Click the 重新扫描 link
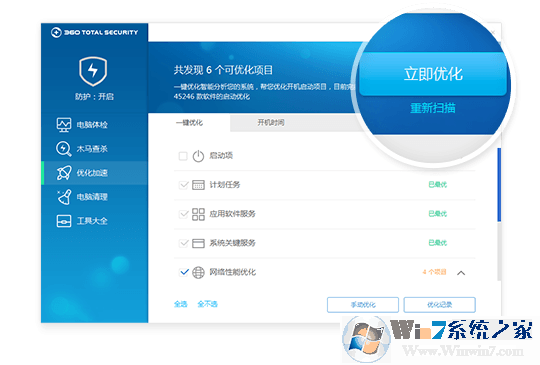Viewport: 540px width, 365px height. tap(433, 108)
